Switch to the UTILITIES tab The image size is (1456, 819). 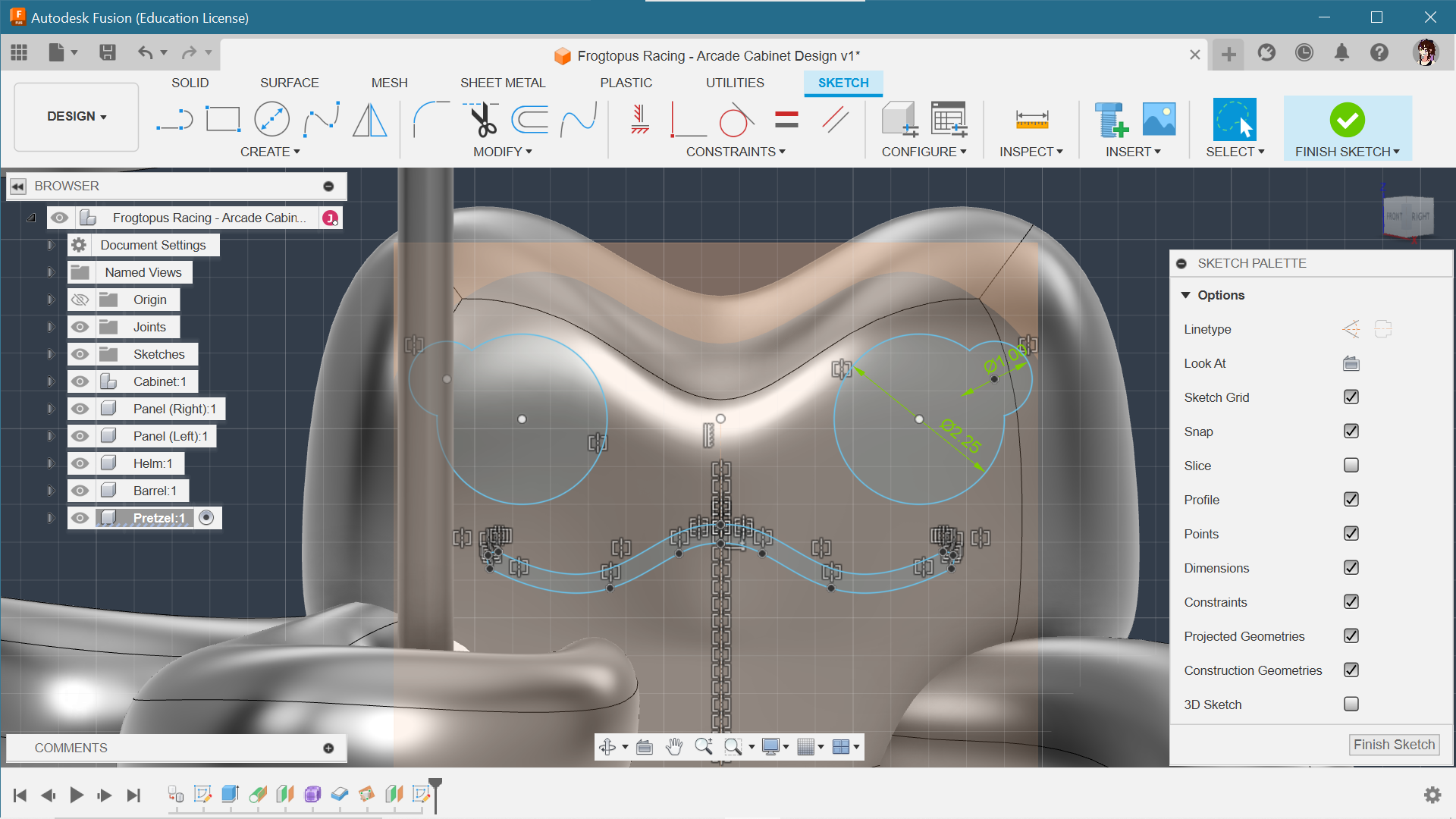click(x=735, y=83)
